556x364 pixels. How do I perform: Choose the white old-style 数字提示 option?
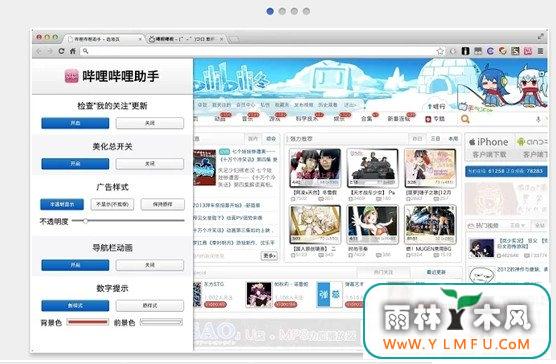pyautogui.click(x=150, y=306)
